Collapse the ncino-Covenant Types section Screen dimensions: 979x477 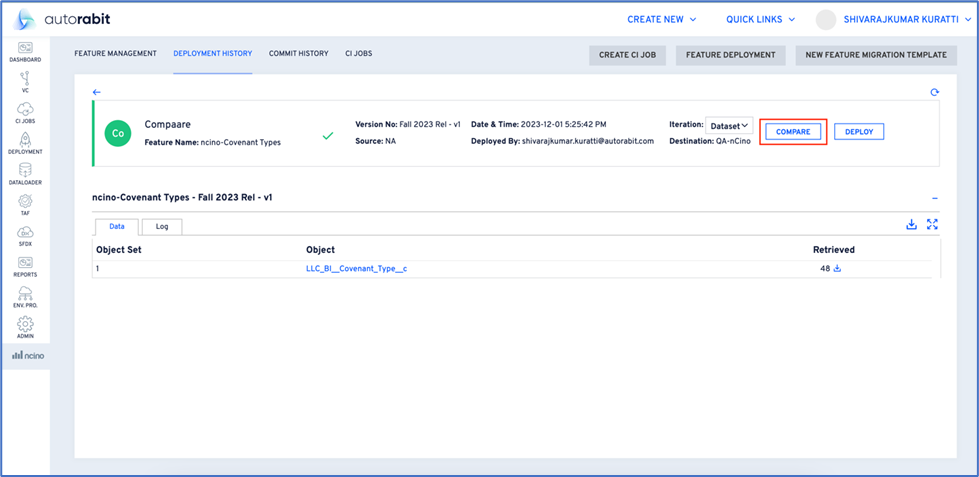click(934, 198)
